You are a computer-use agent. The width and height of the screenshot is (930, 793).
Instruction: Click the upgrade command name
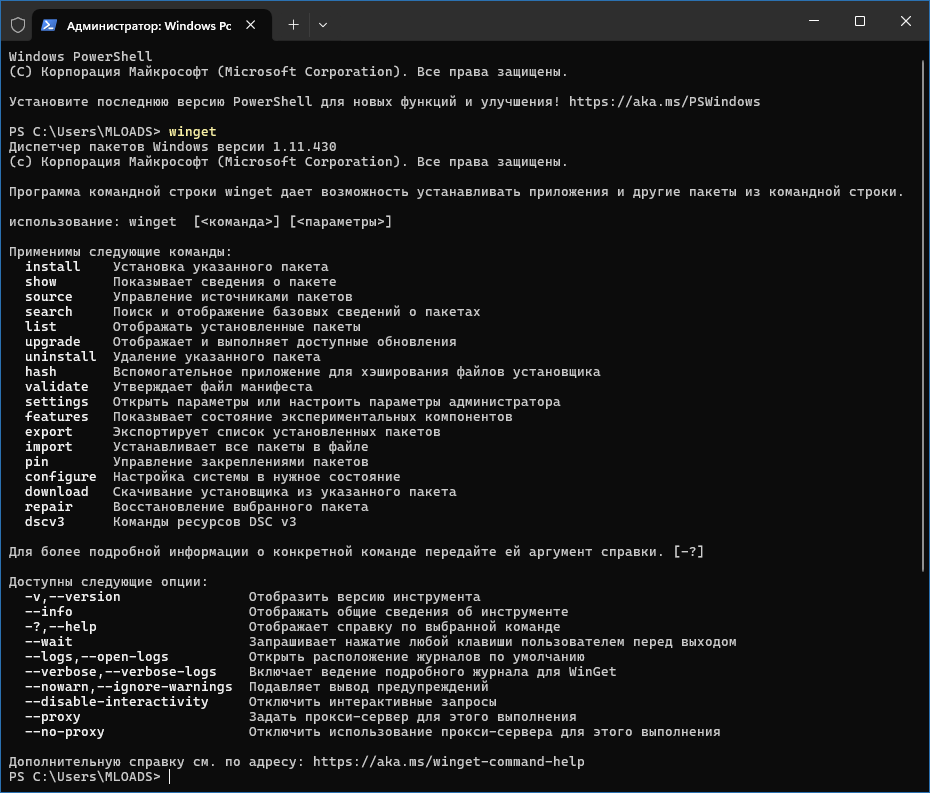pyautogui.click(x=52, y=341)
